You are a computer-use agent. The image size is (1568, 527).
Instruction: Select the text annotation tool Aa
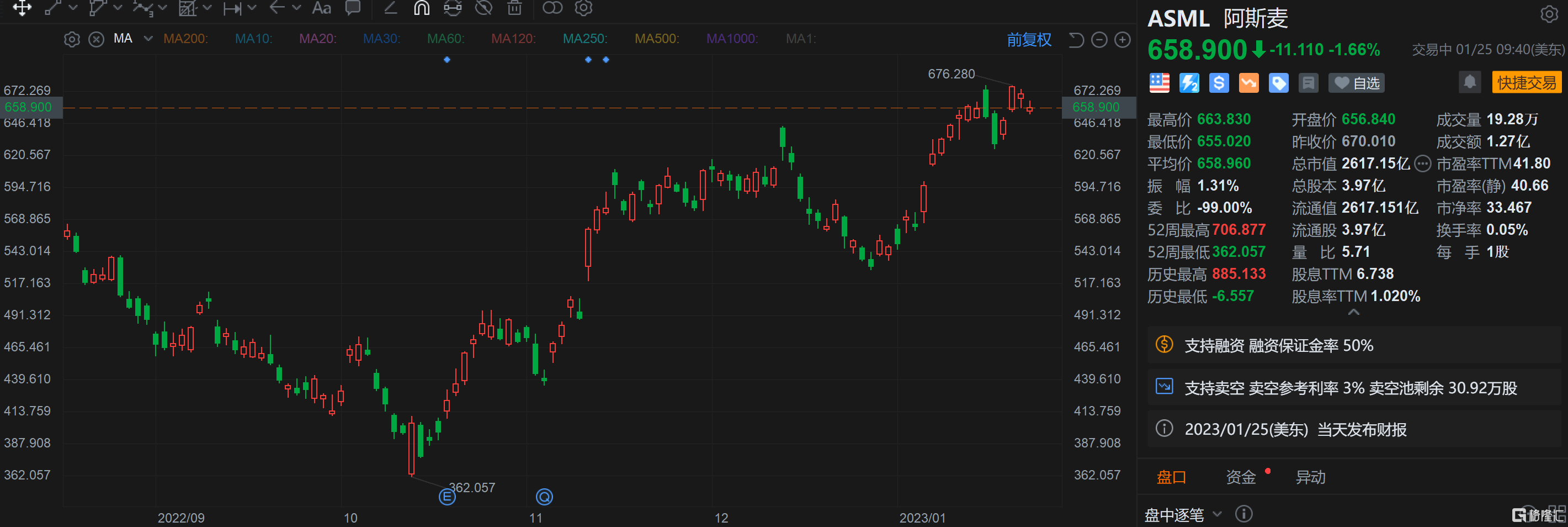pyautogui.click(x=321, y=8)
